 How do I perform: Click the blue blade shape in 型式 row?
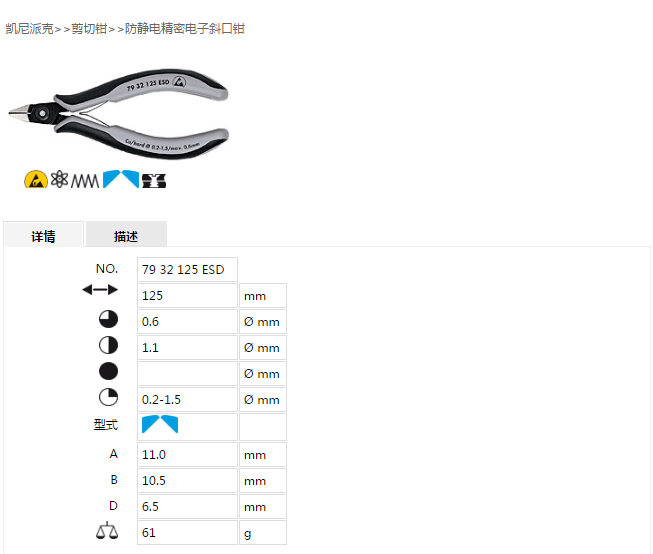point(160,424)
